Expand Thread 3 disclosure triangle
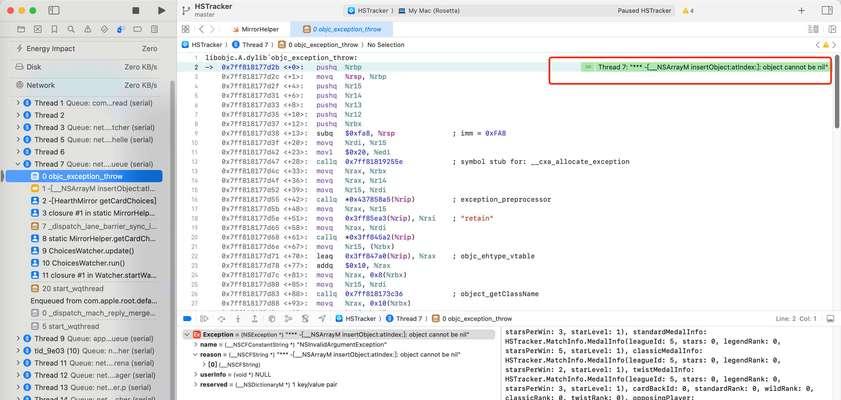This screenshot has width=841, height=400. tap(18, 128)
